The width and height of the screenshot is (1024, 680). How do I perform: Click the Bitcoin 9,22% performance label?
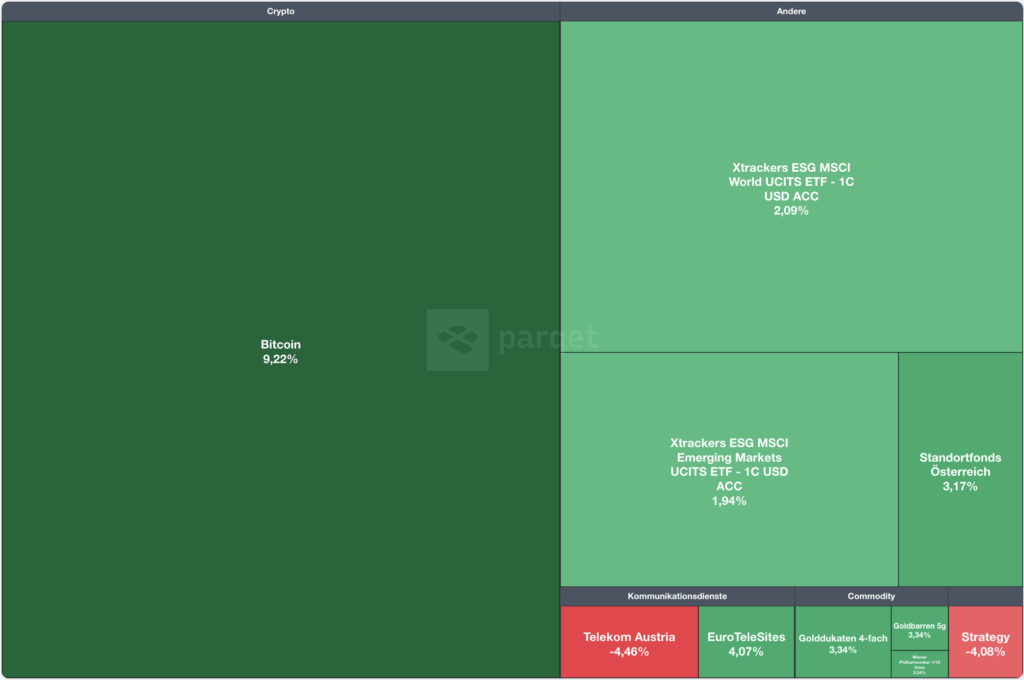(280, 359)
